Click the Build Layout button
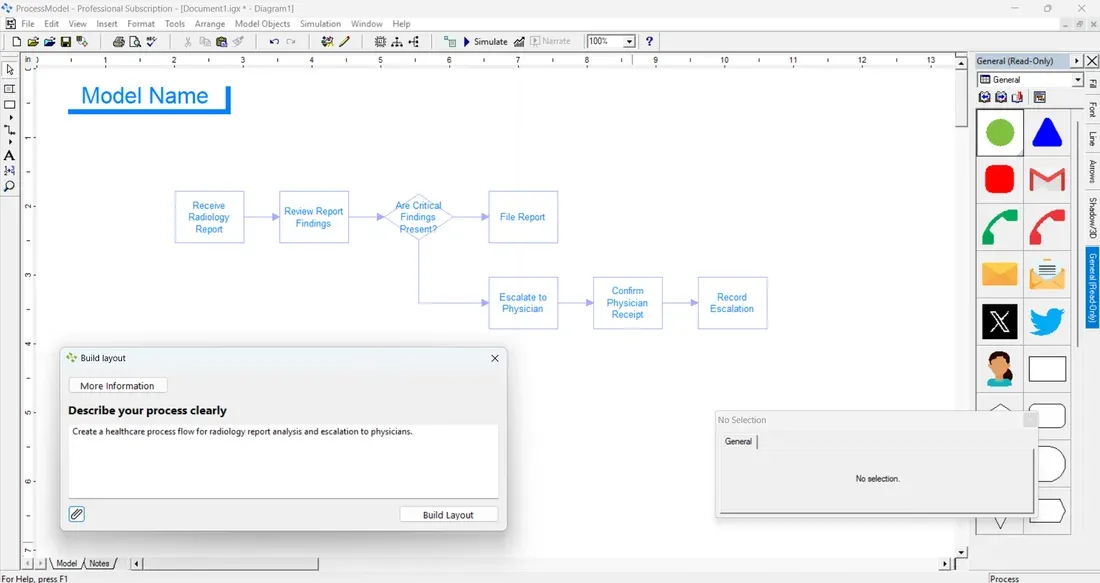Image resolution: width=1100 pixels, height=583 pixels. pos(448,515)
